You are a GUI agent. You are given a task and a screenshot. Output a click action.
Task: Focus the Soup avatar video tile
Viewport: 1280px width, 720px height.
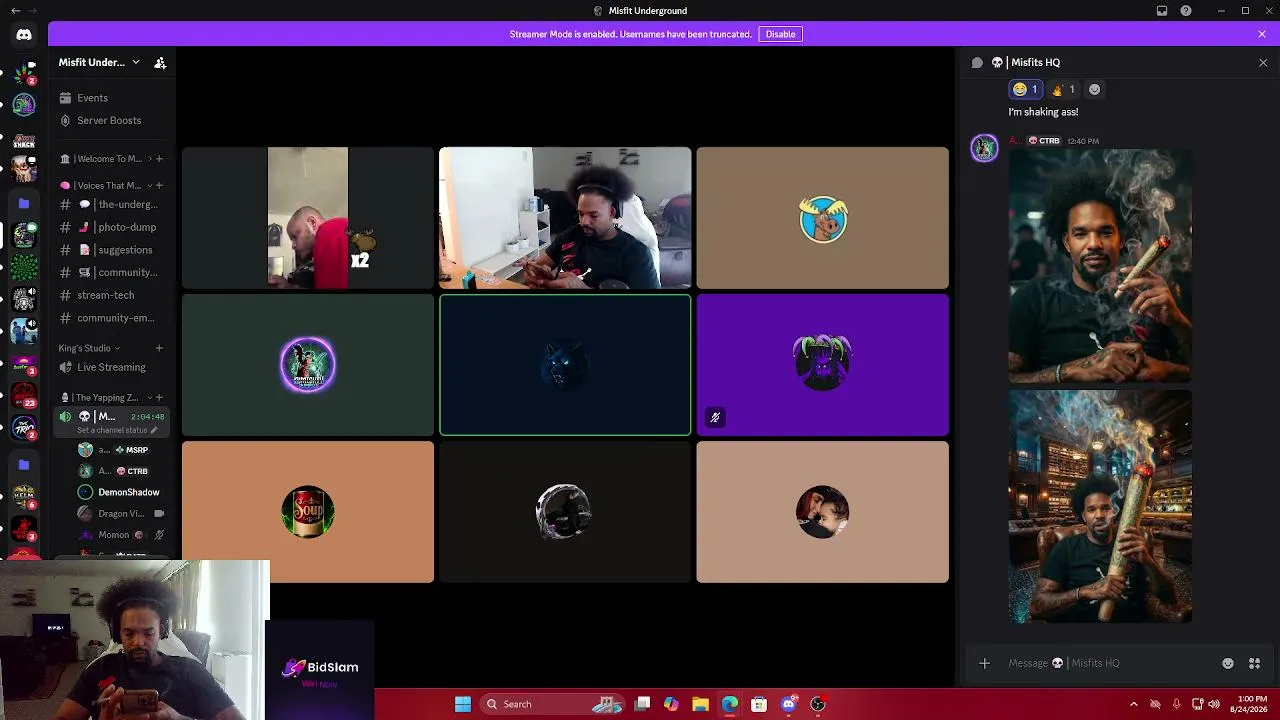tap(308, 512)
